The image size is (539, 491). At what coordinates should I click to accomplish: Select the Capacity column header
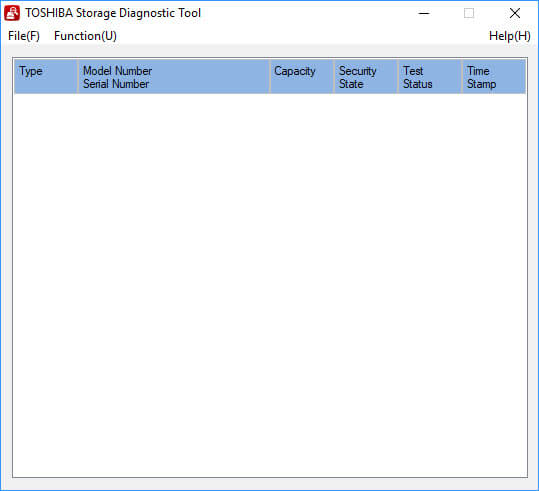coord(301,76)
